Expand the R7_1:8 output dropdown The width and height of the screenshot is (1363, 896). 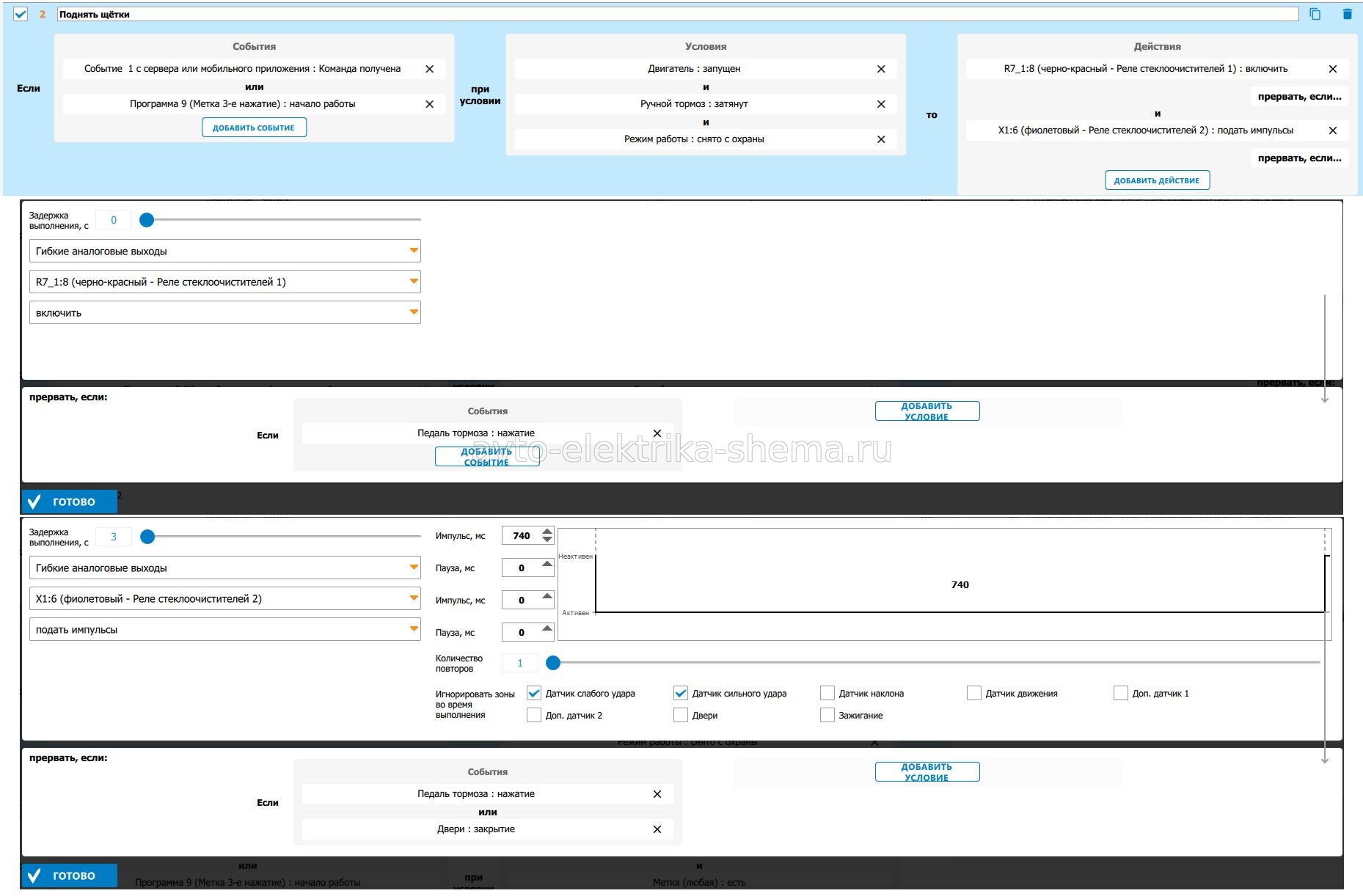point(224,282)
